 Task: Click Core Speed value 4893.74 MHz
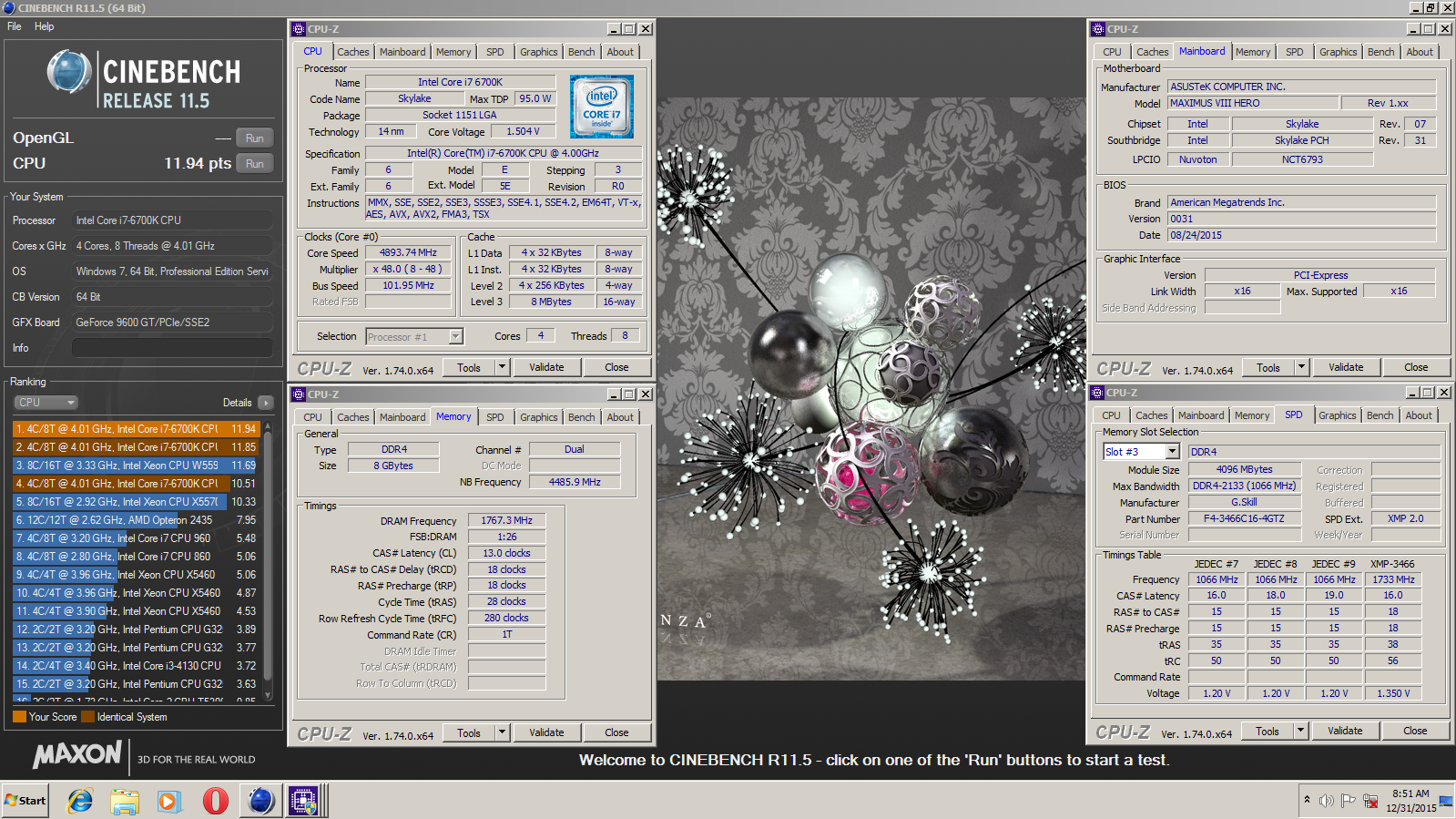[408, 253]
